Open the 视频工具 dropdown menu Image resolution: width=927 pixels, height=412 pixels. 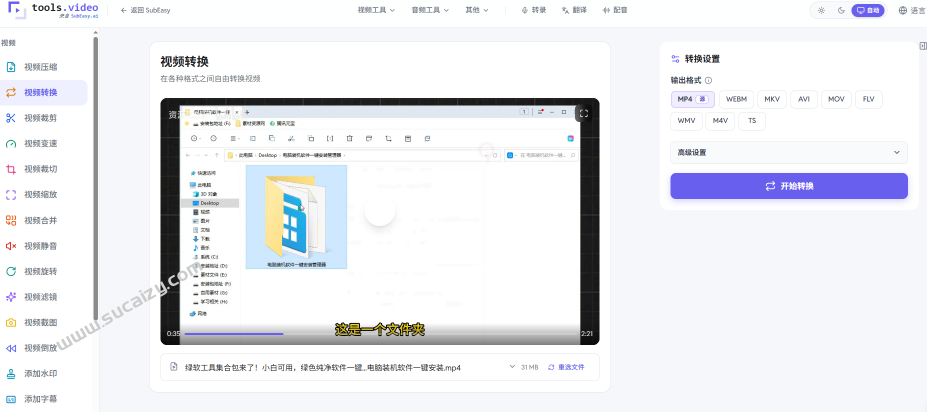coord(376,10)
